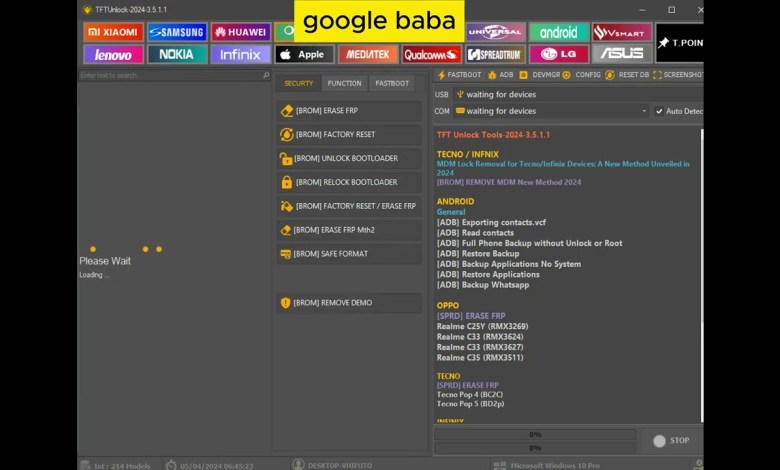The width and height of the screenshot is (780, 470).
Task: Click Realme C33 (RMX3627) entry
Action: point(480,347)
